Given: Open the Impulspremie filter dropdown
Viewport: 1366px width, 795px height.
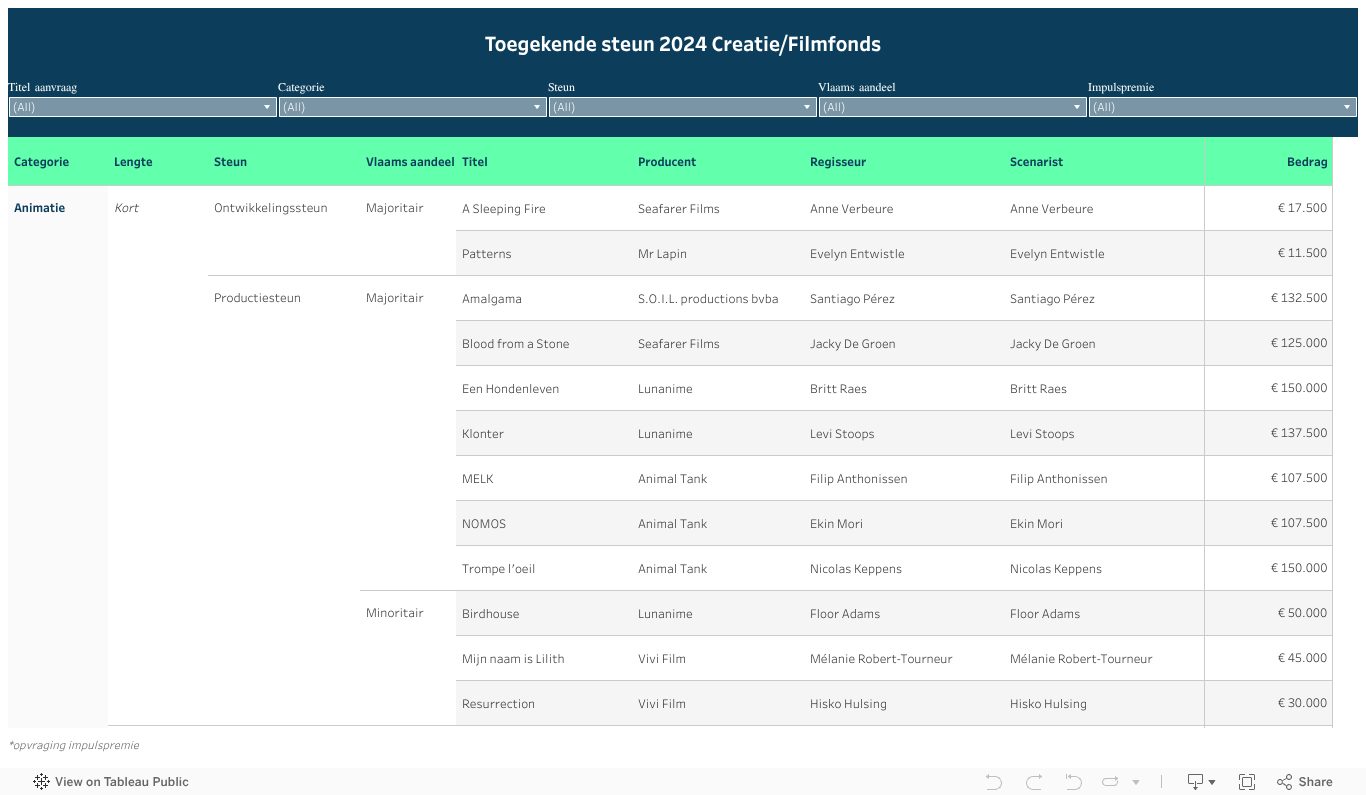Looking at the screenshot, I should click(x=1222, y=107).
